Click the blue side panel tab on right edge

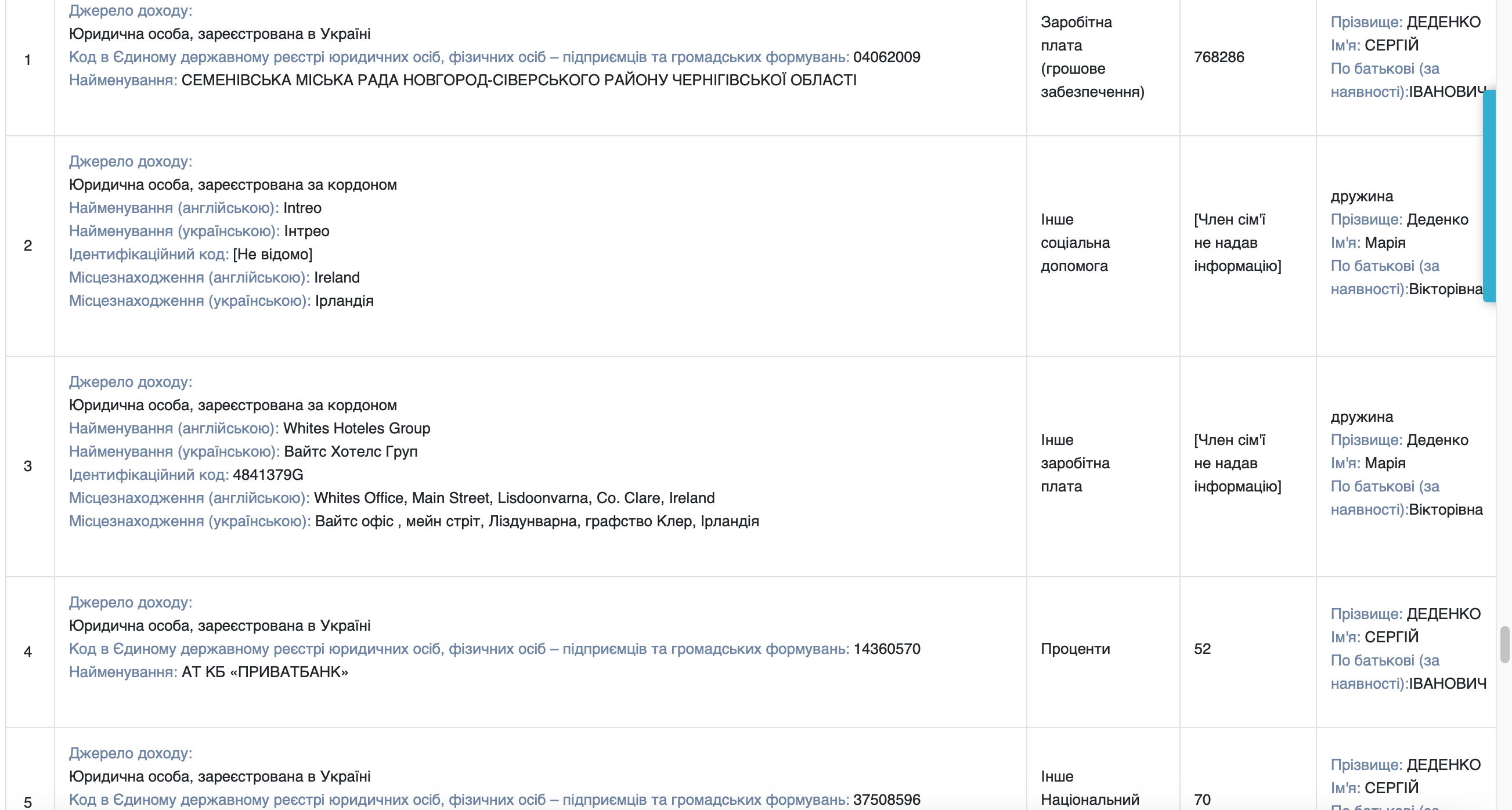click(x=1489, y=196)
